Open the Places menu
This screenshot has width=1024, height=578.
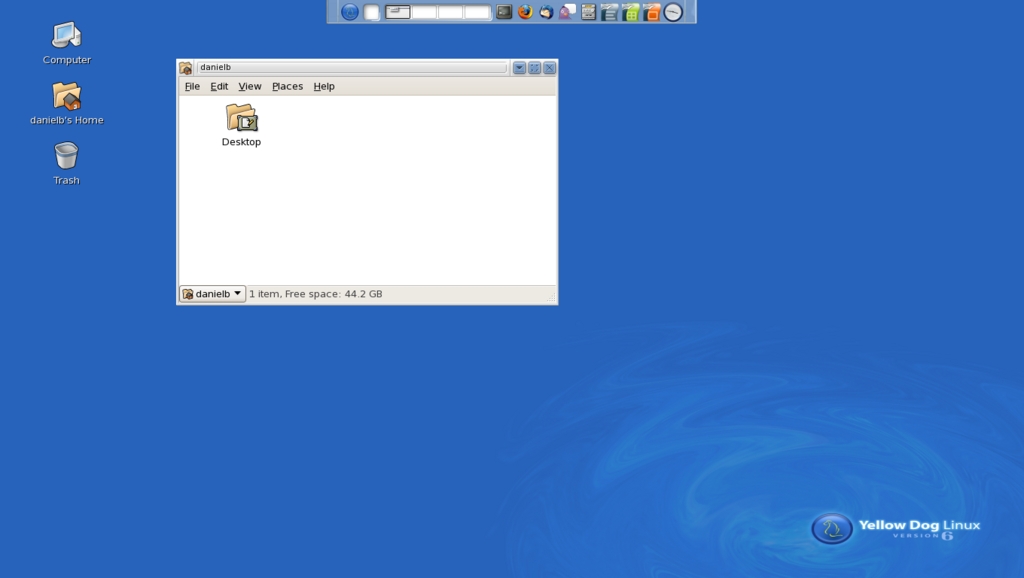click(x=287, y=87)
